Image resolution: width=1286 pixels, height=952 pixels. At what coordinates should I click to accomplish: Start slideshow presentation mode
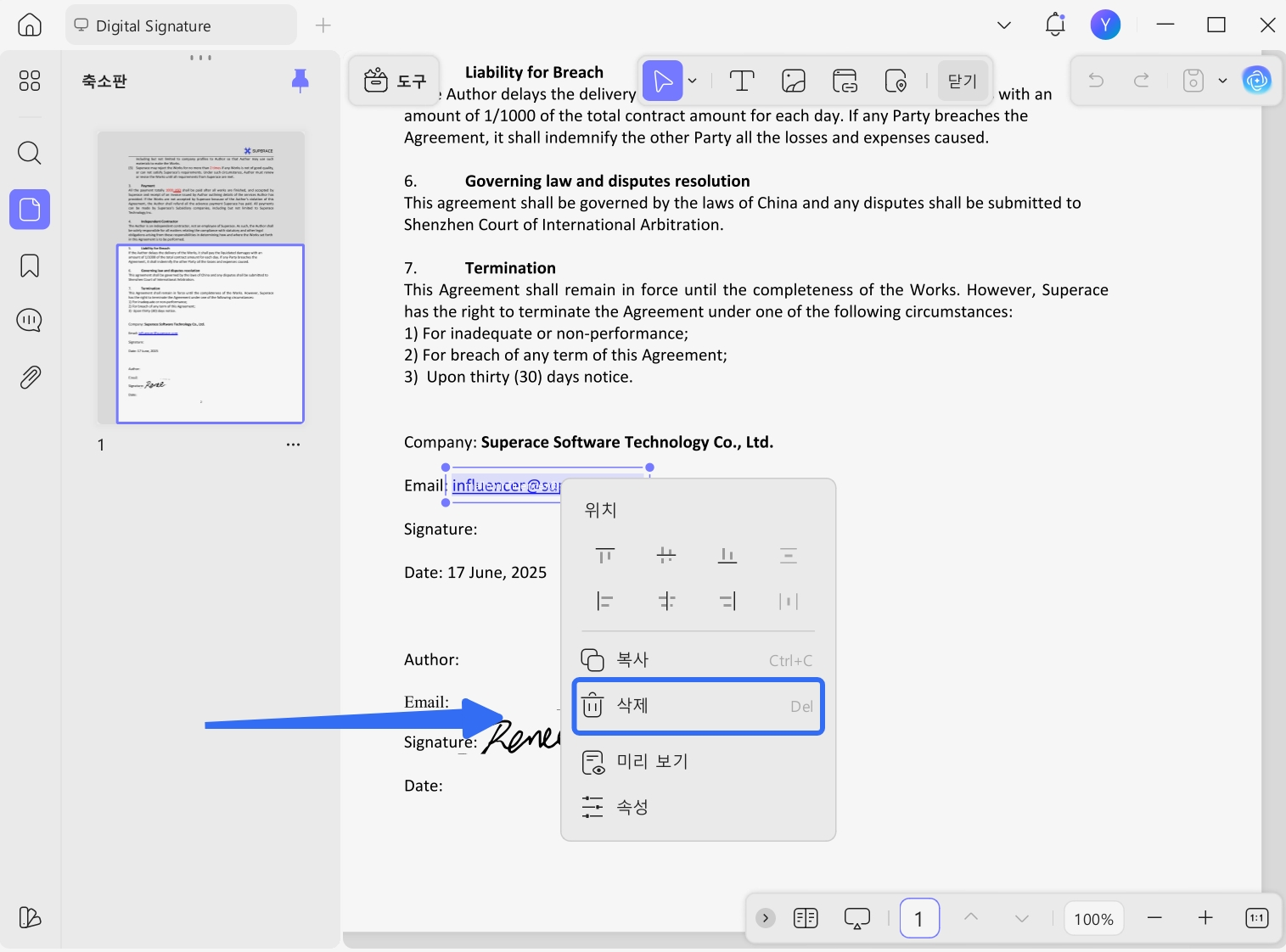click(857, 918)
